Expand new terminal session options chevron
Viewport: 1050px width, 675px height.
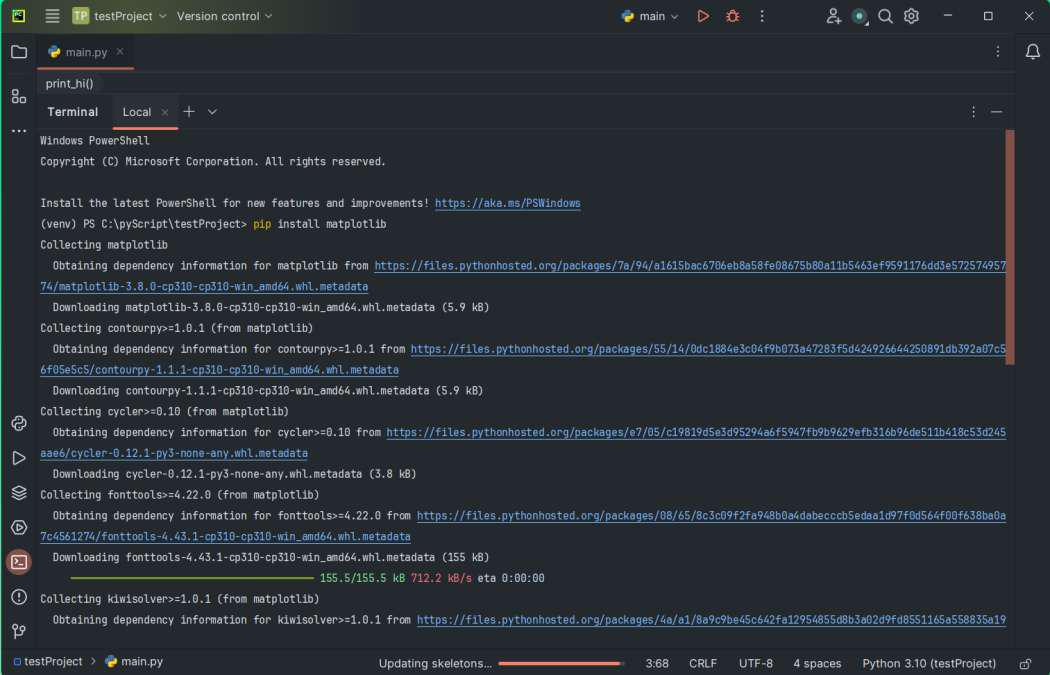212,112
